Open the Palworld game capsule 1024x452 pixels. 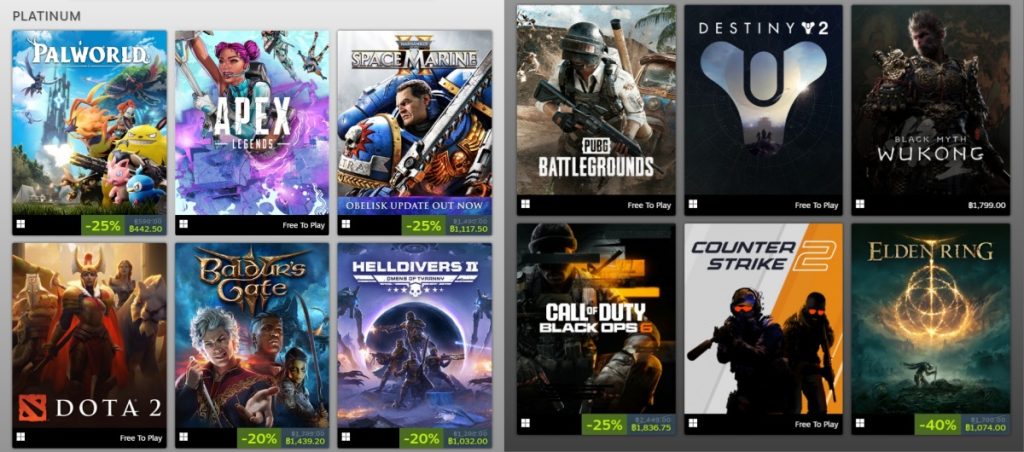[89, 123]
